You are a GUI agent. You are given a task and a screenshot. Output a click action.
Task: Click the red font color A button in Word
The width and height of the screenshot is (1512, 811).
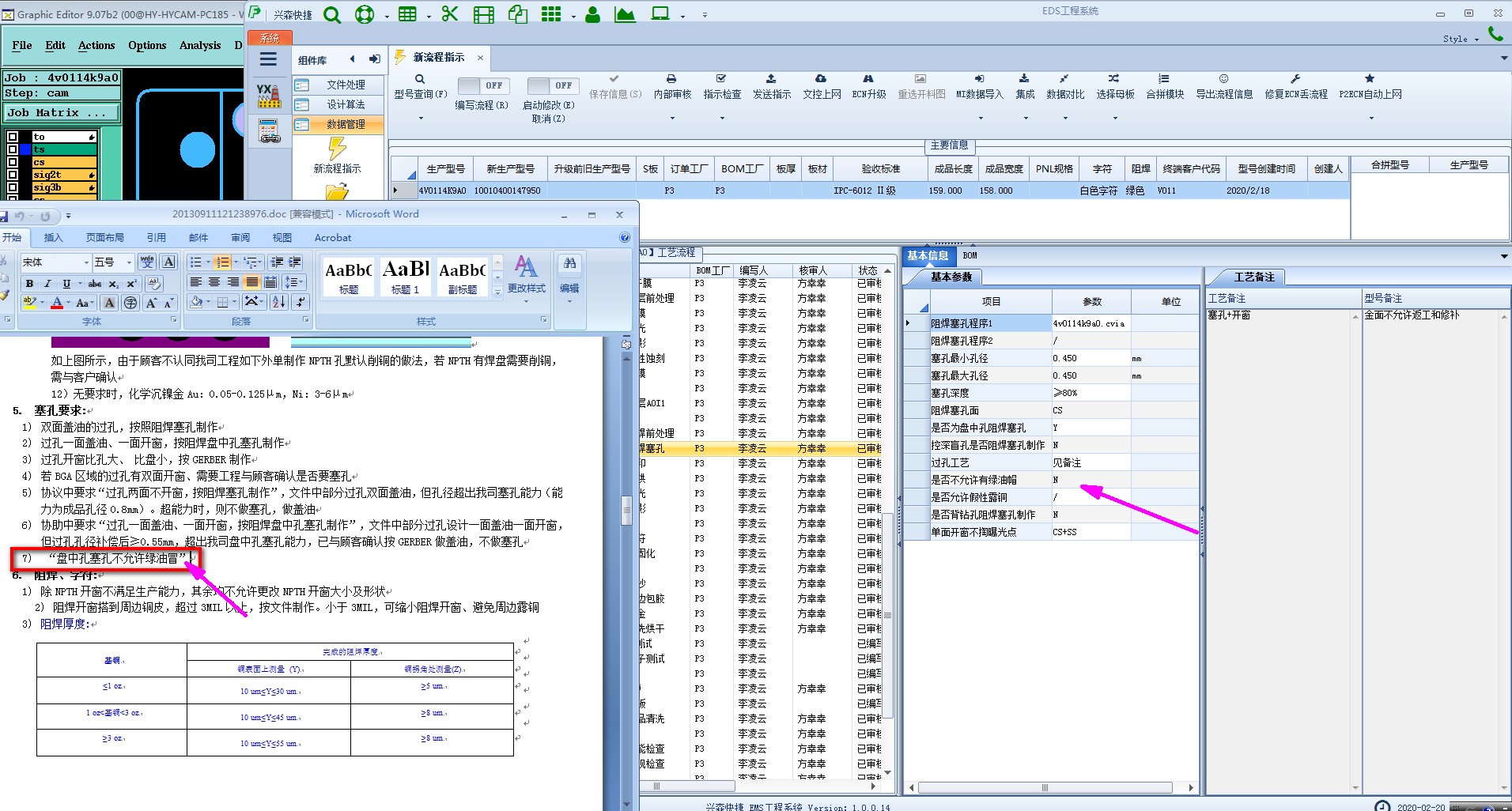tap(56, 303)
